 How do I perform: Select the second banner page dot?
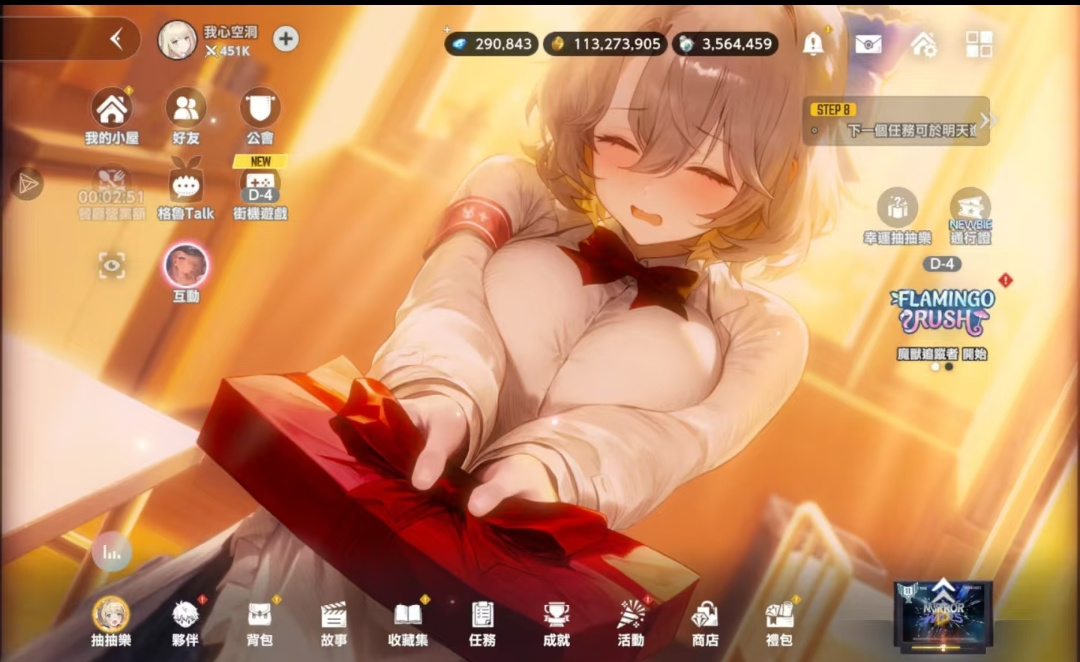pos(949,367)
